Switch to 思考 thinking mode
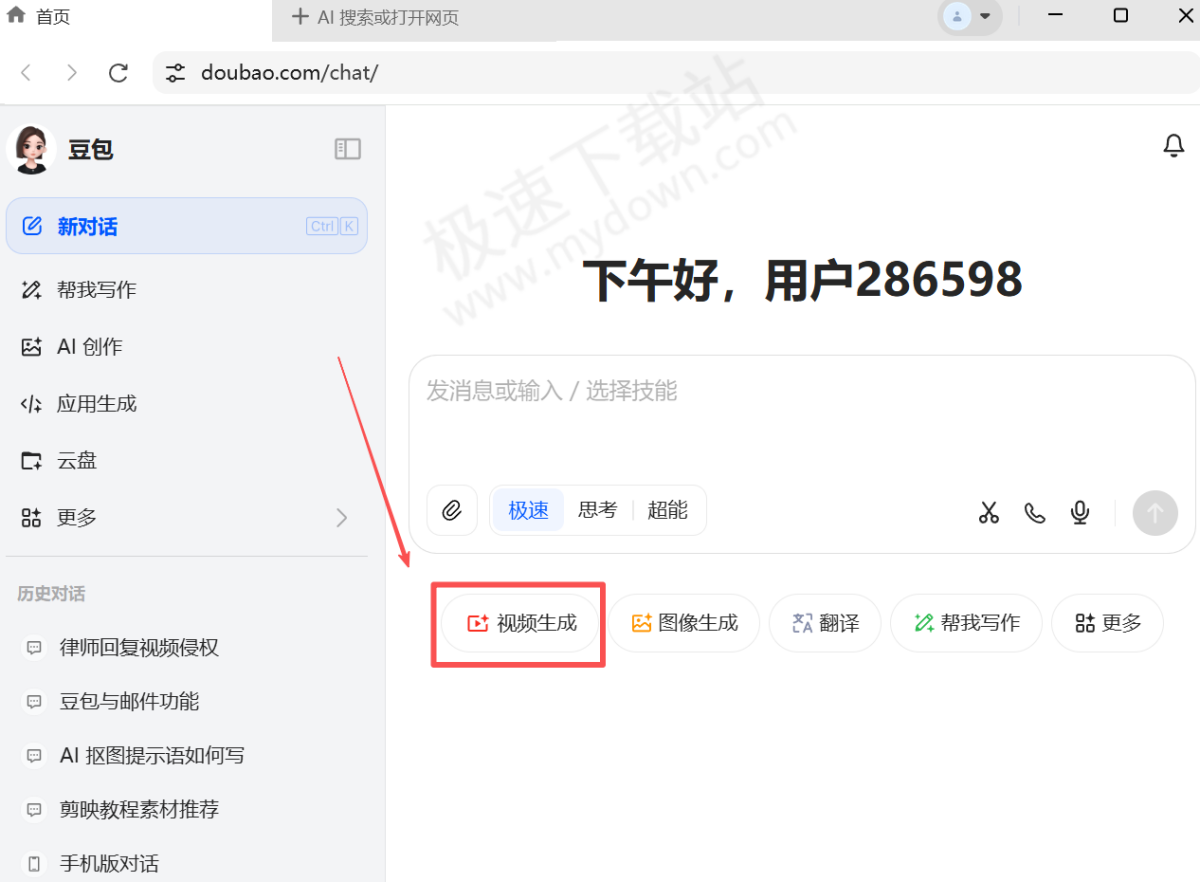1200x882 pixels. tap(597, 509)
